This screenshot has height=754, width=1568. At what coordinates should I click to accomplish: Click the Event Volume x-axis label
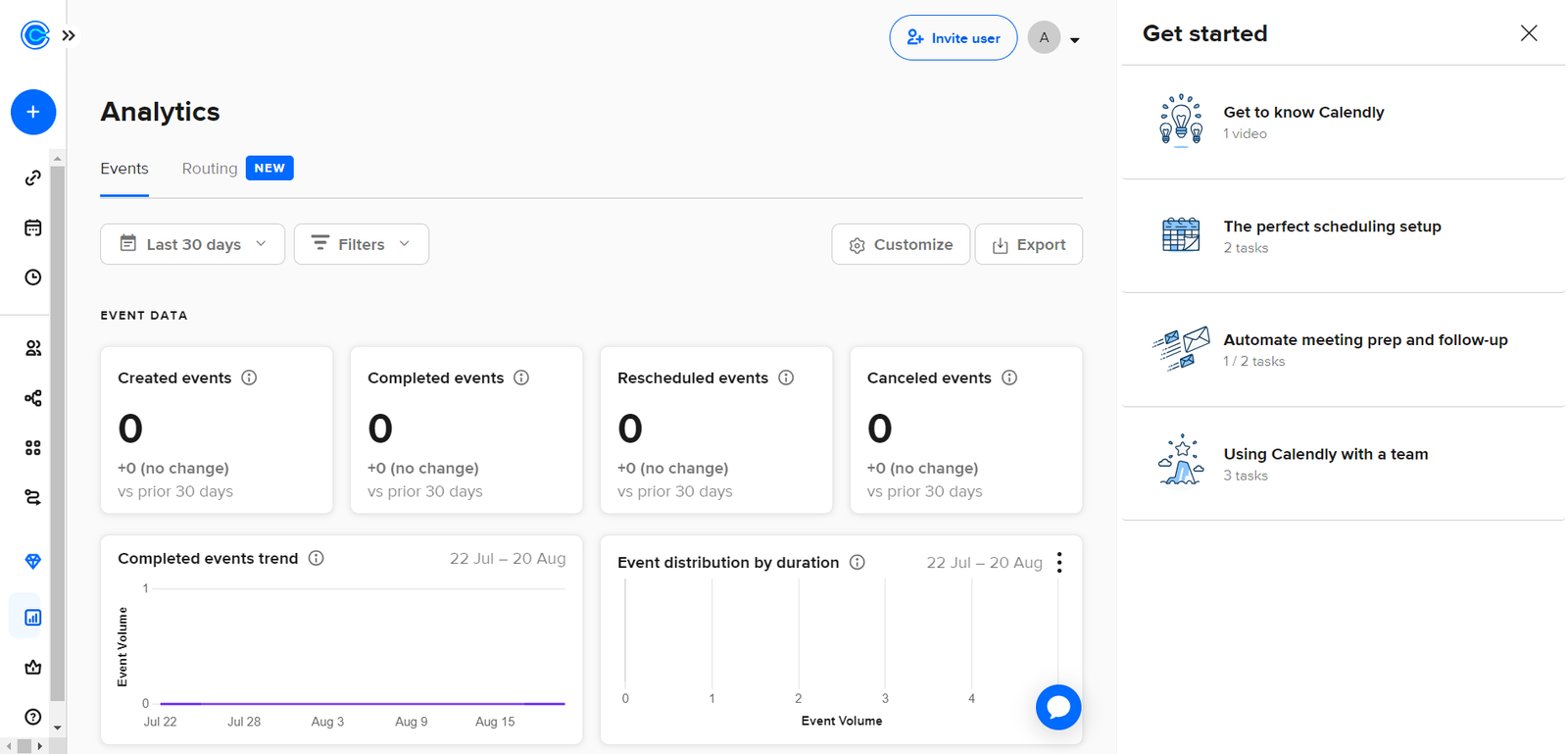(842, 721)
